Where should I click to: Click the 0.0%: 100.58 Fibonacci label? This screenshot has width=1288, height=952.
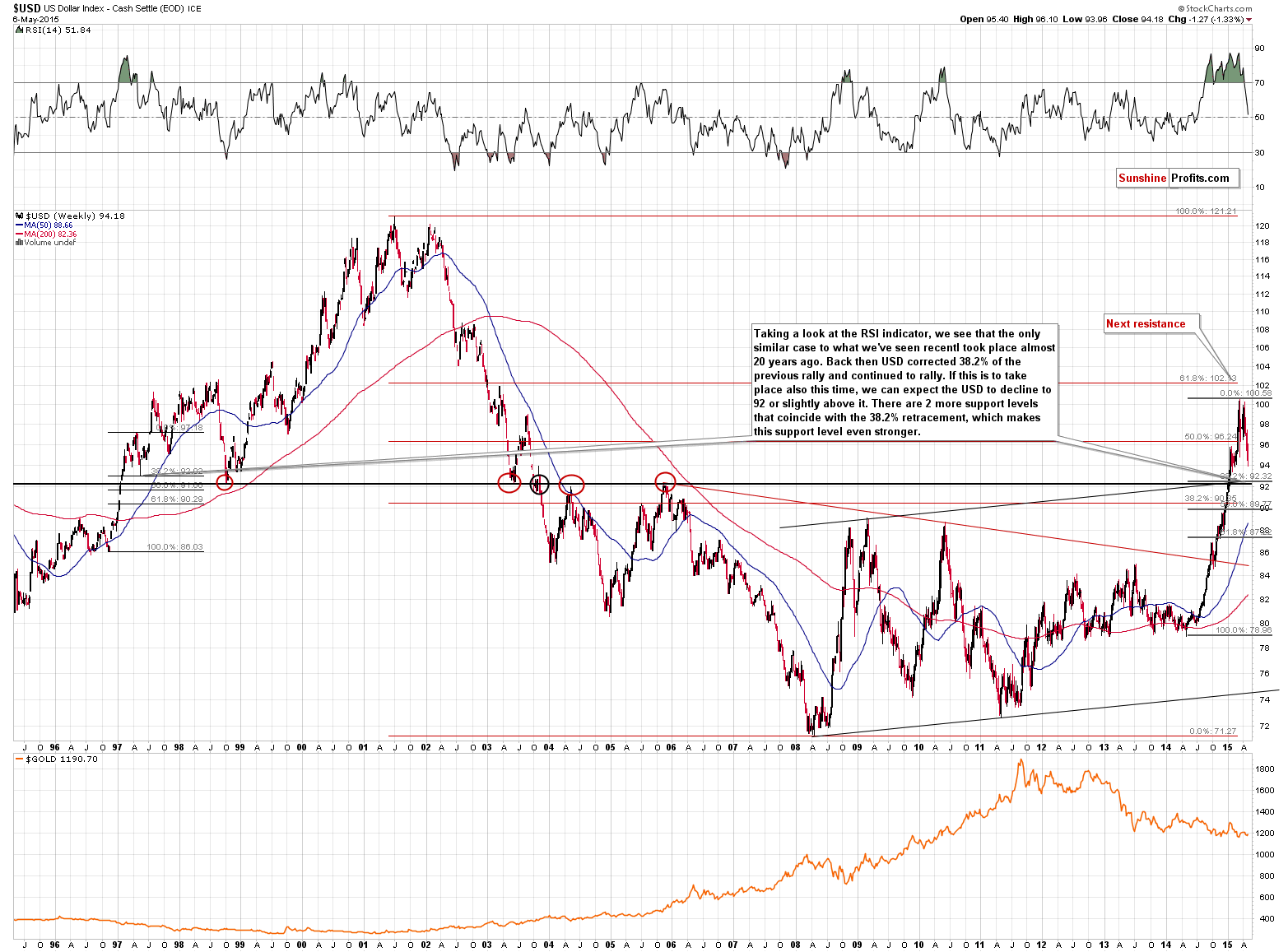pyautogui.click(x=1246, y=393)
